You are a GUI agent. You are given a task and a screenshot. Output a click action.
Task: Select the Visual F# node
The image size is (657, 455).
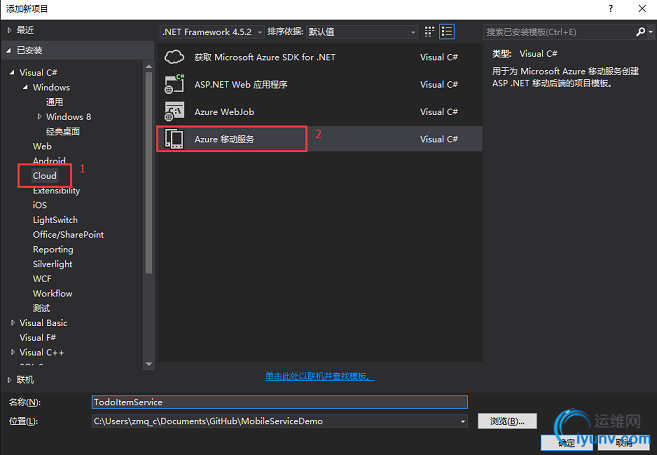38,337
